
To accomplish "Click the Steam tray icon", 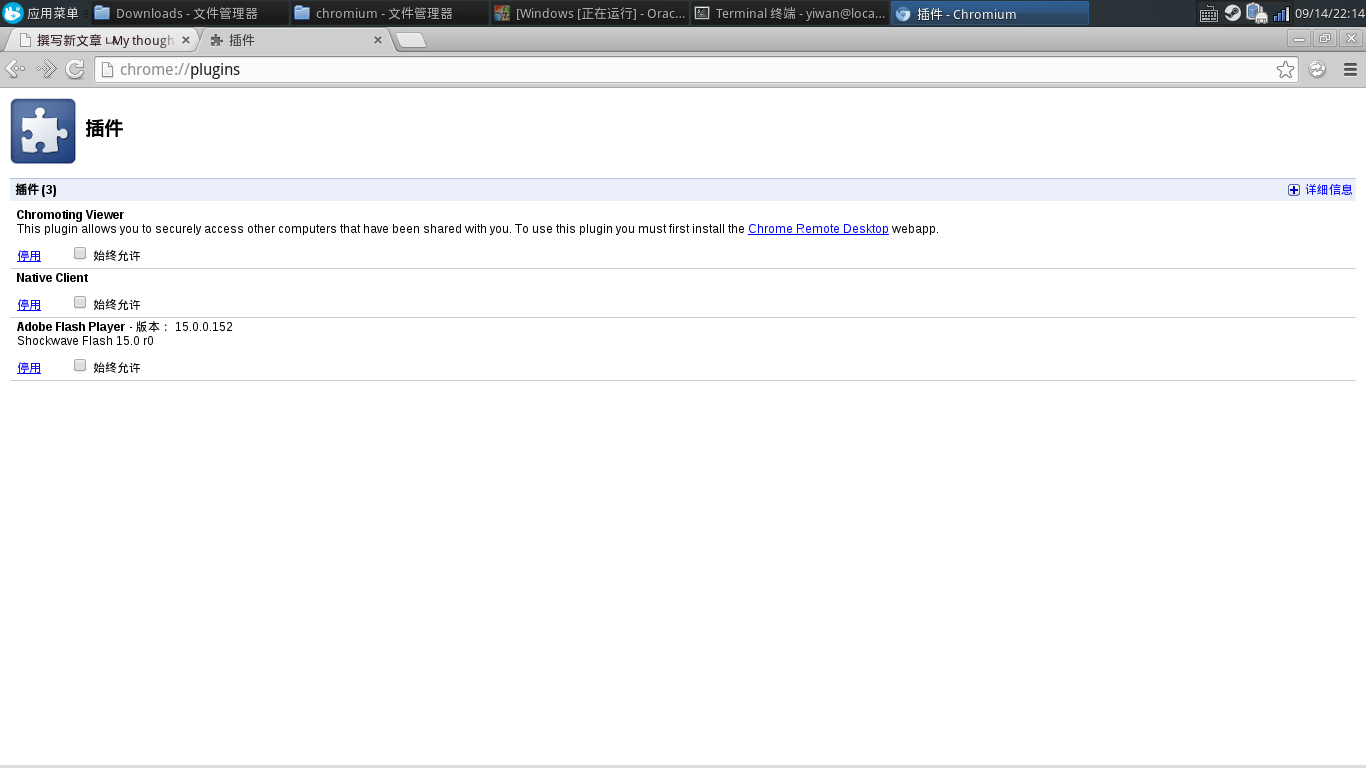I will [1233, 13].
